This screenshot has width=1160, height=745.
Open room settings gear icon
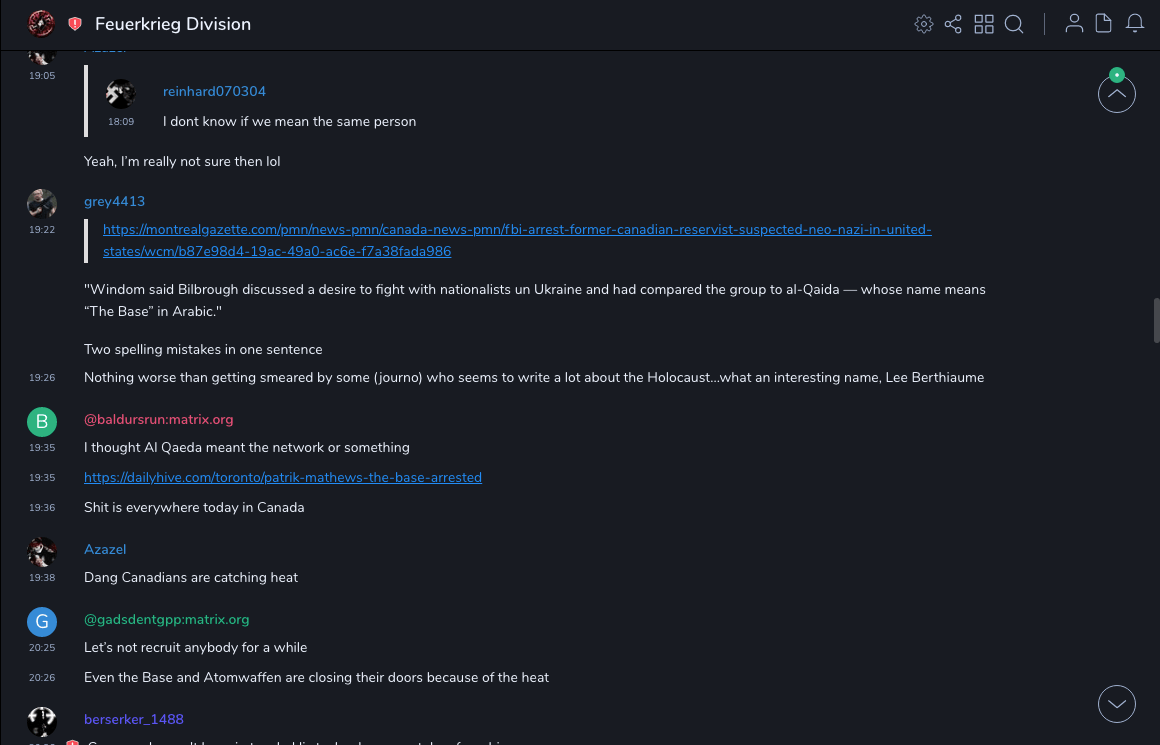pos(923,24)
